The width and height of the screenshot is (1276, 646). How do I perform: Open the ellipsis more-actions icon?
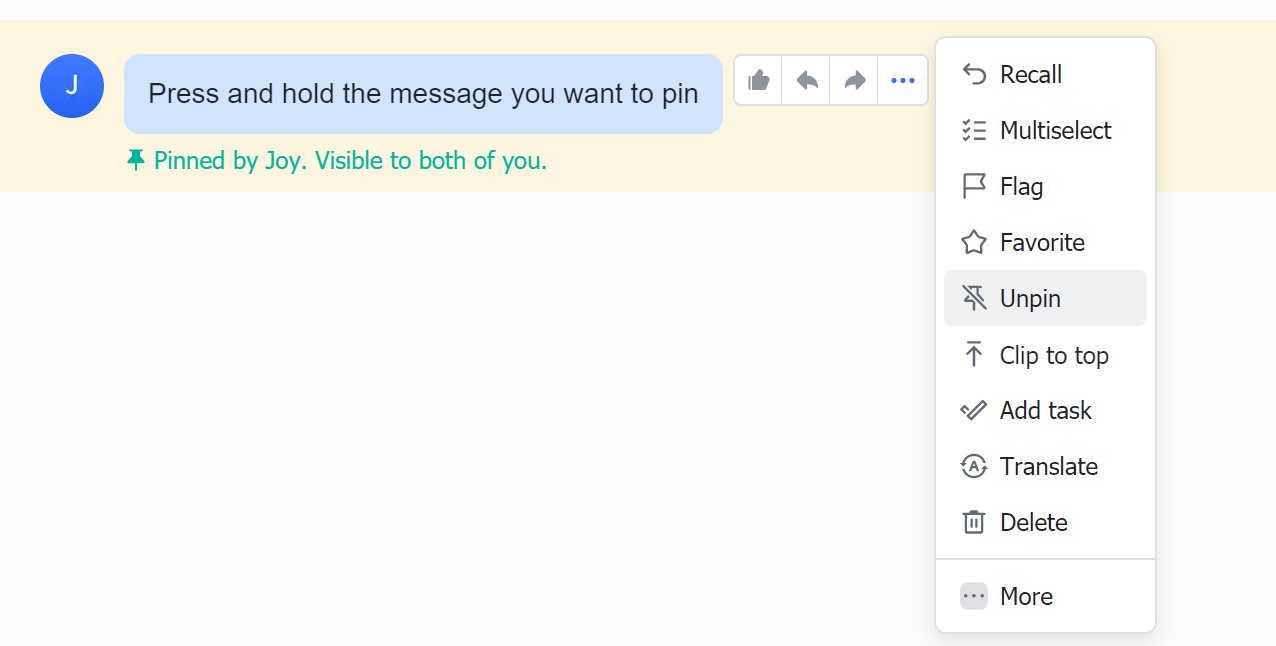(x=901, y=80)
